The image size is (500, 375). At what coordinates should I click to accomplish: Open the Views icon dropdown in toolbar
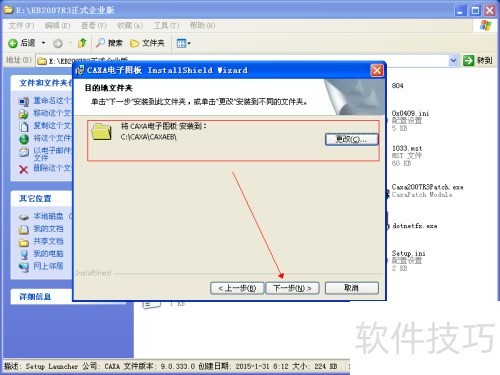[x=183, y=43]
